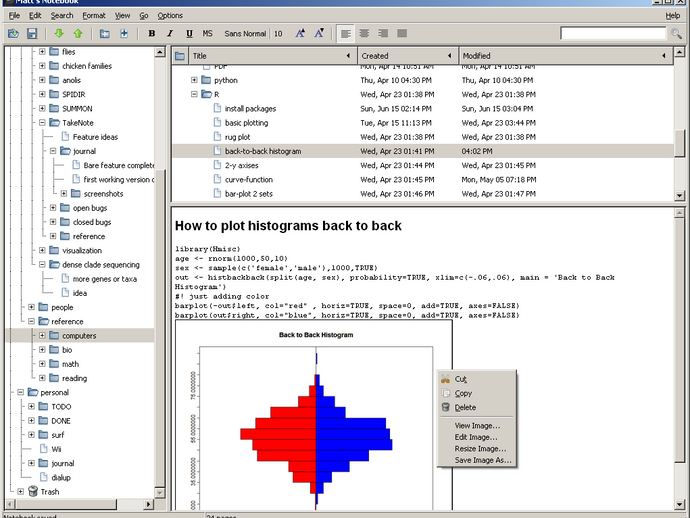Choose Save Image As... in context menu

(477, 460)
